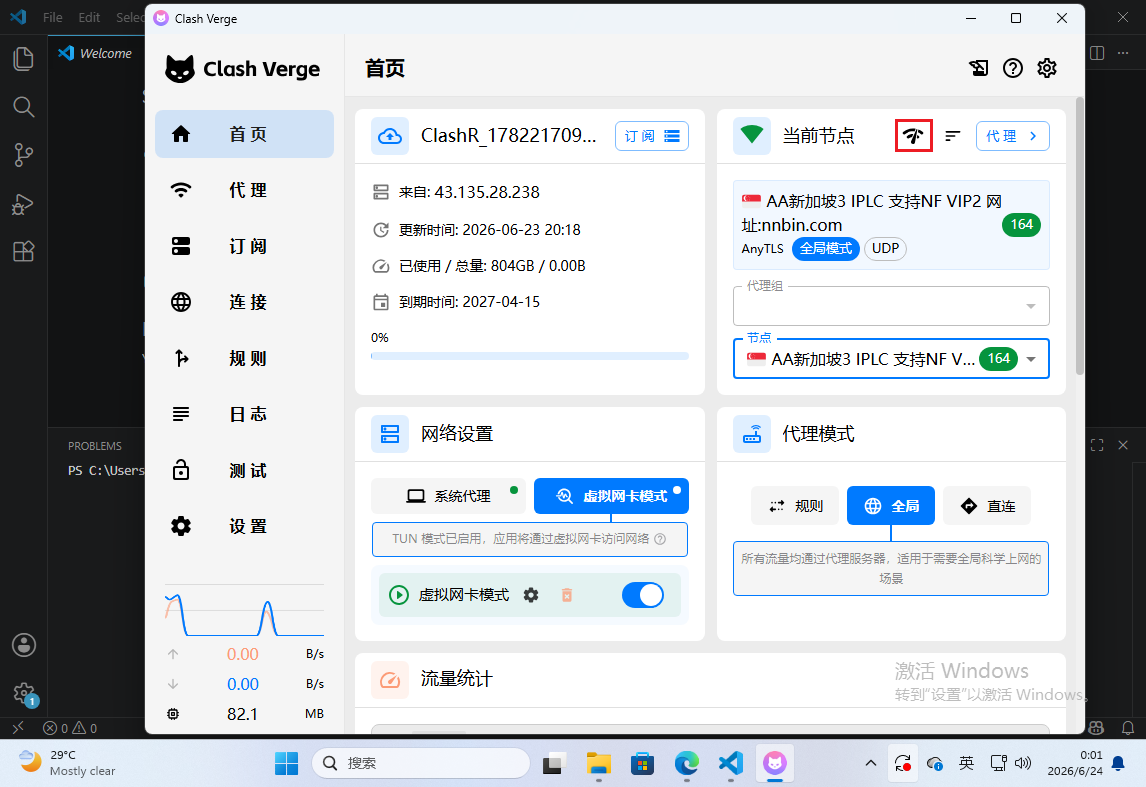1146x787 pixels.
Task: Click the lightweight mode icon in header
Action: [979, 68]
